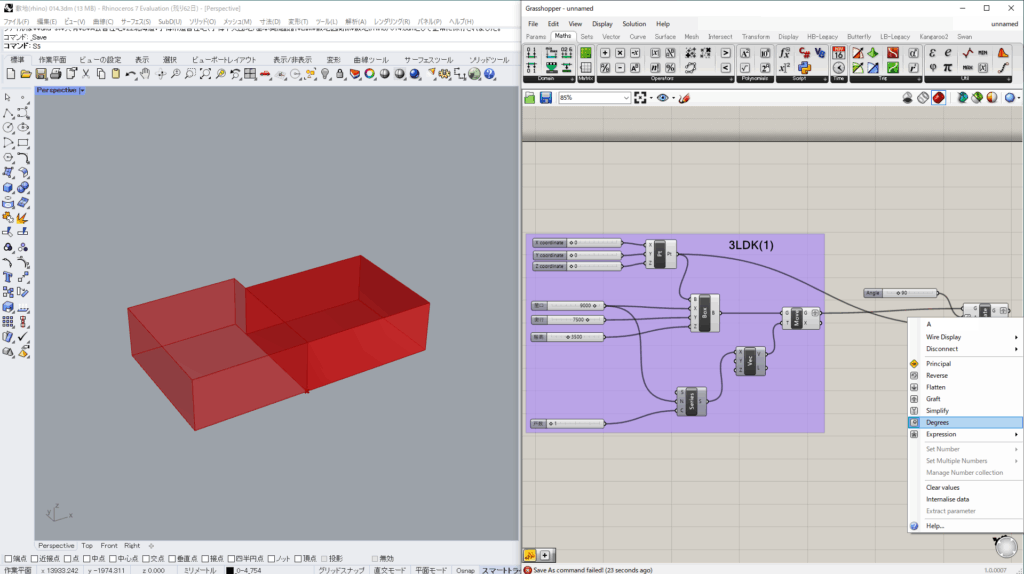Toggle the 中点 osnap checkbox

87,558
